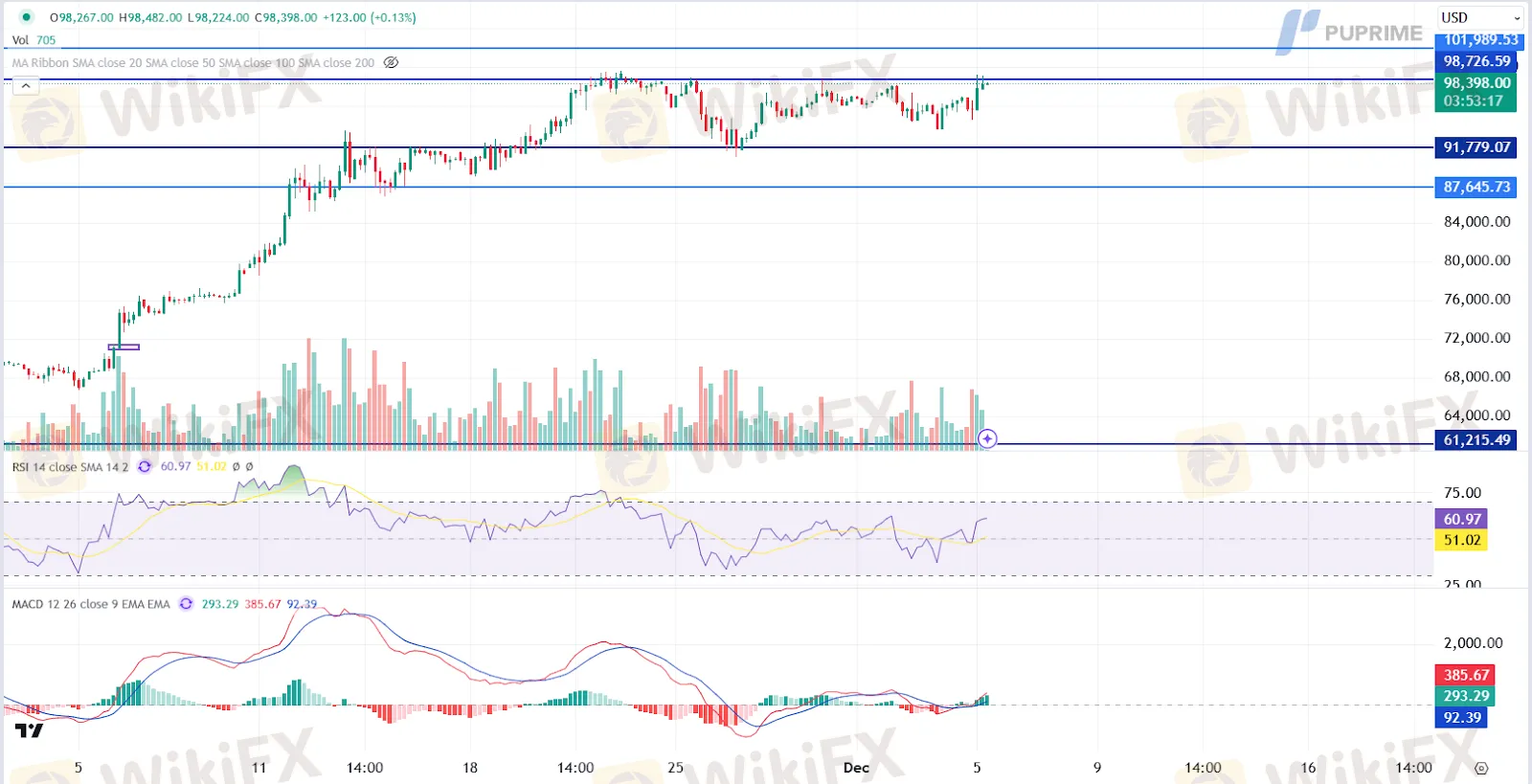Select the 91,779.07 price line label
This screenshot has width=1532, height=784.
click(x=1476, y=147)
